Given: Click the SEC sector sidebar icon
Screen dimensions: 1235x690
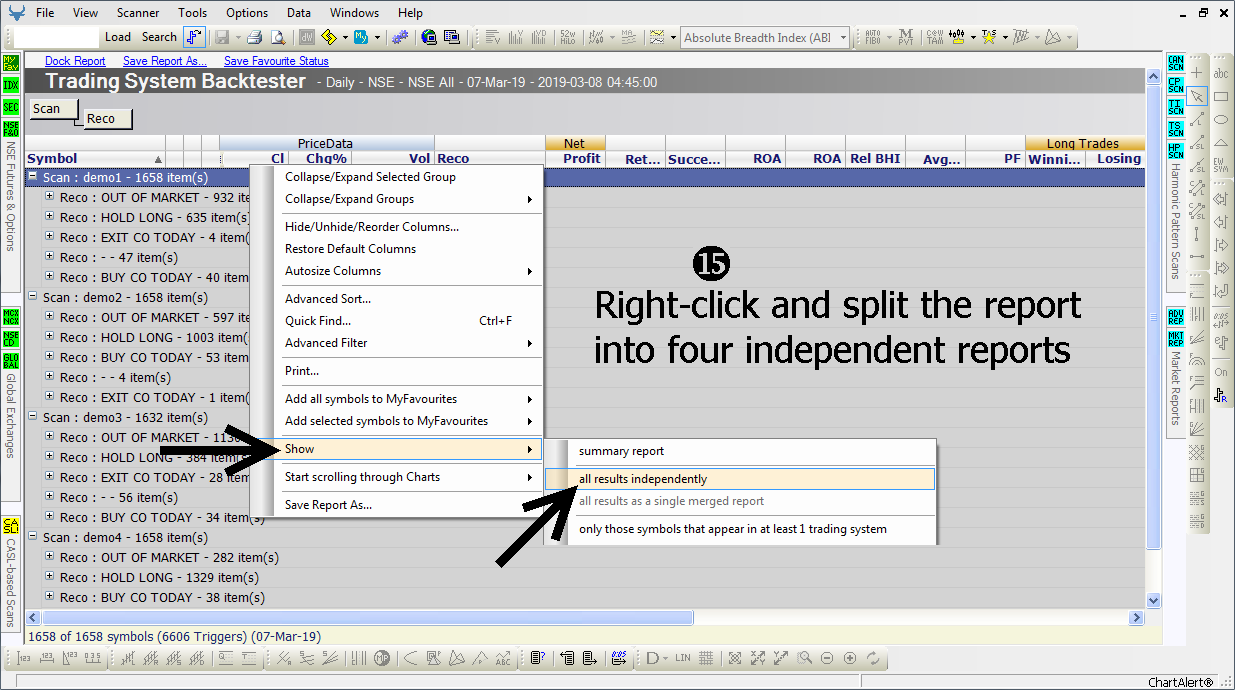Looking at the screenshot, I should coord(11,107).
